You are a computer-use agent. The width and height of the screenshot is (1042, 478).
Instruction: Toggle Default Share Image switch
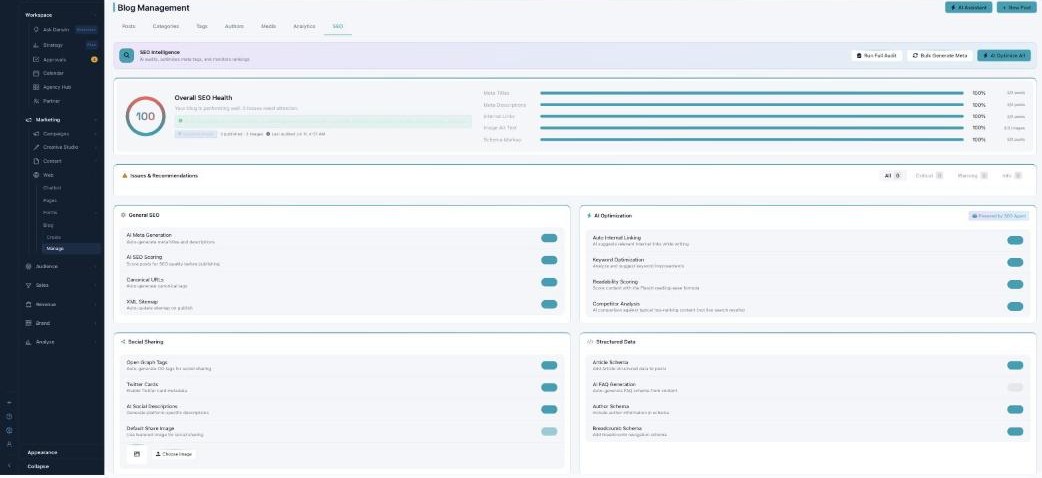point(549,431)
